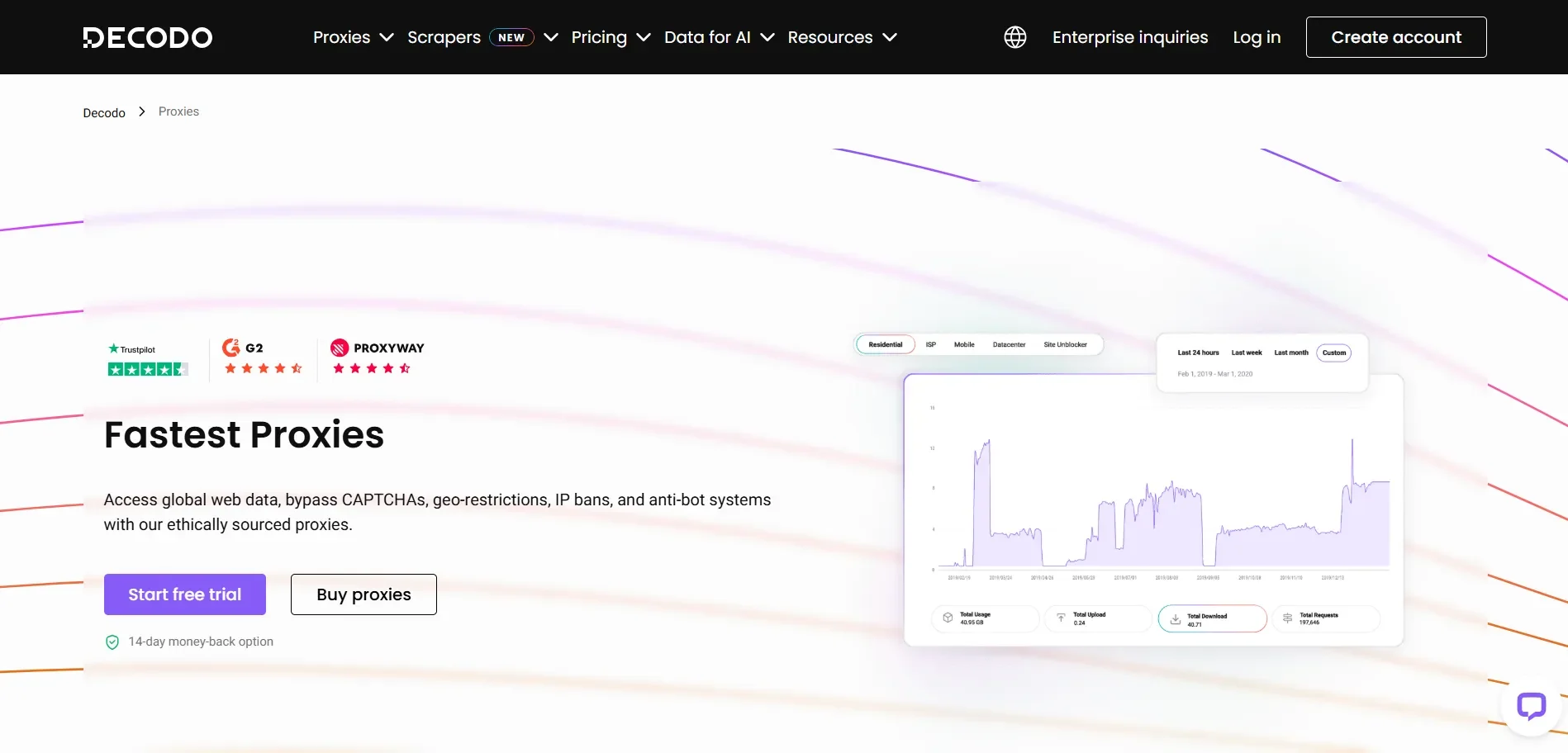Open the Resources navigation menu
Viewport: 1568px width, 753px height.
(x=830, y=37)
